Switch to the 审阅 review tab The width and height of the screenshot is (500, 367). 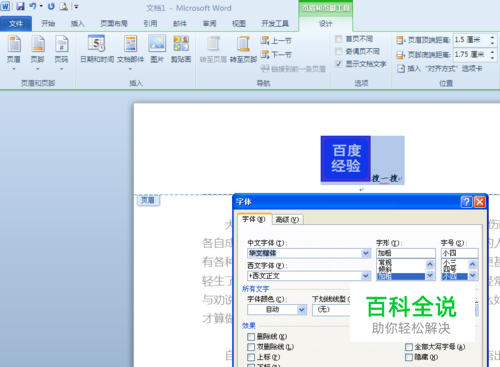(x=209, y=23)
